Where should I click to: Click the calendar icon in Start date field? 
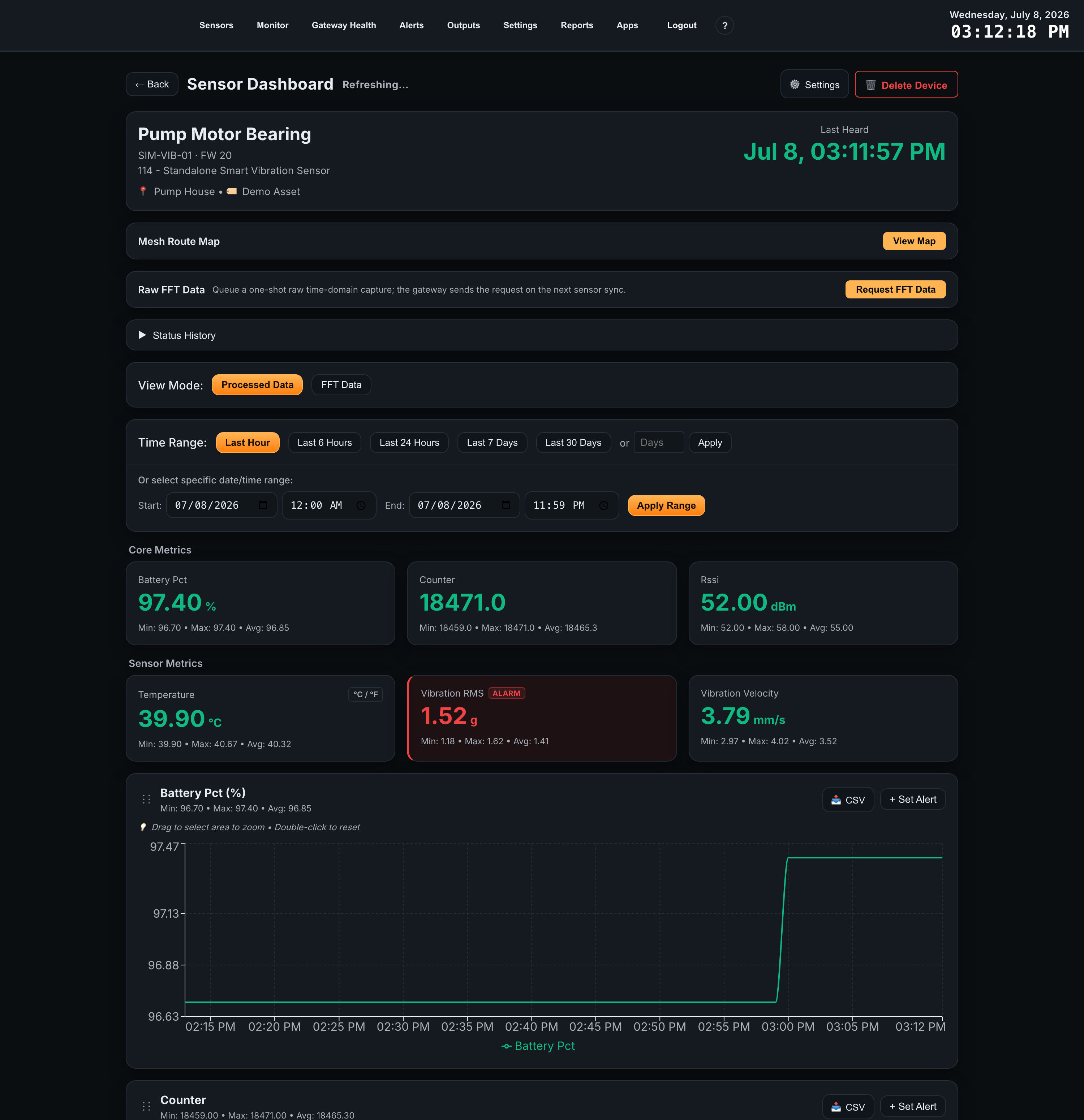click(263, 505)
